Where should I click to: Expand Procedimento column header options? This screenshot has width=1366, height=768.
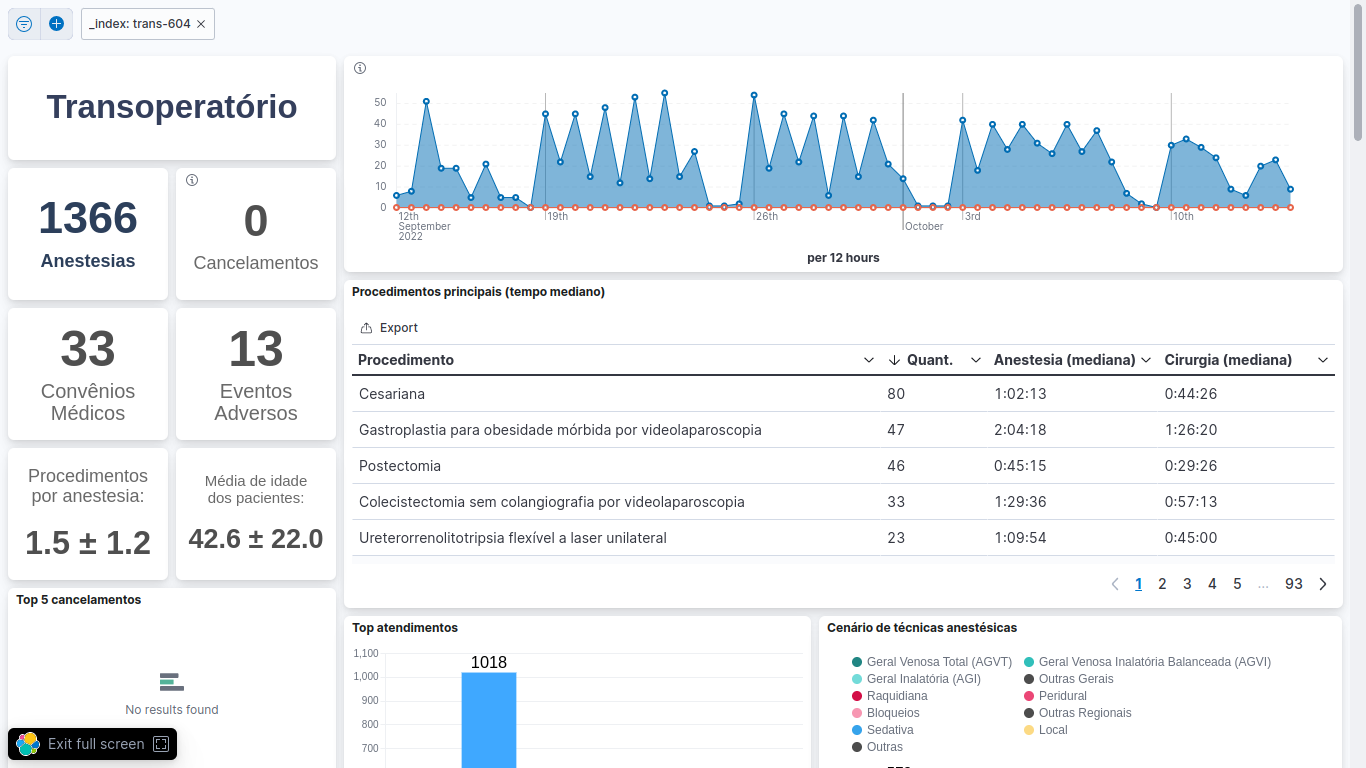pos(869,360)
